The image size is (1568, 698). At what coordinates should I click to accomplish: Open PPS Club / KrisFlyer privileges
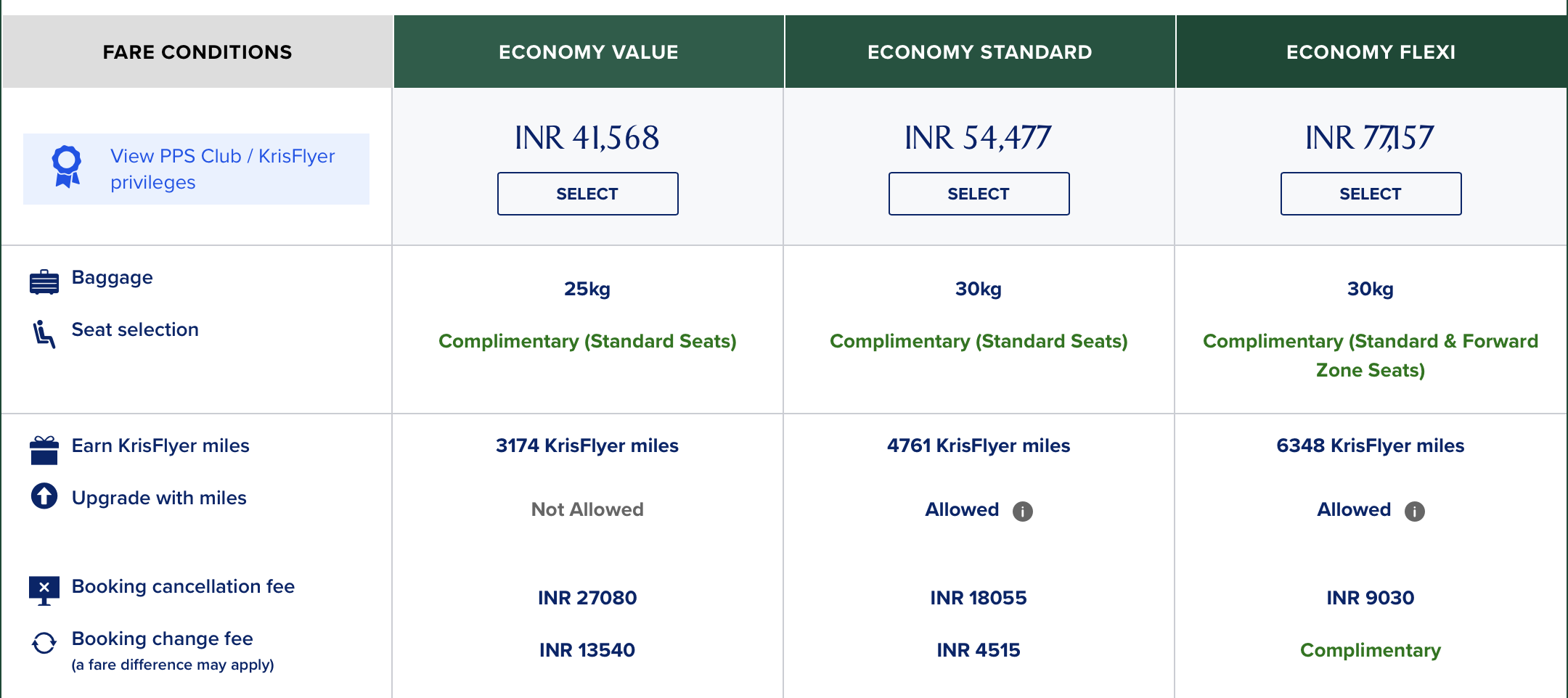click(x=222, y=168)
